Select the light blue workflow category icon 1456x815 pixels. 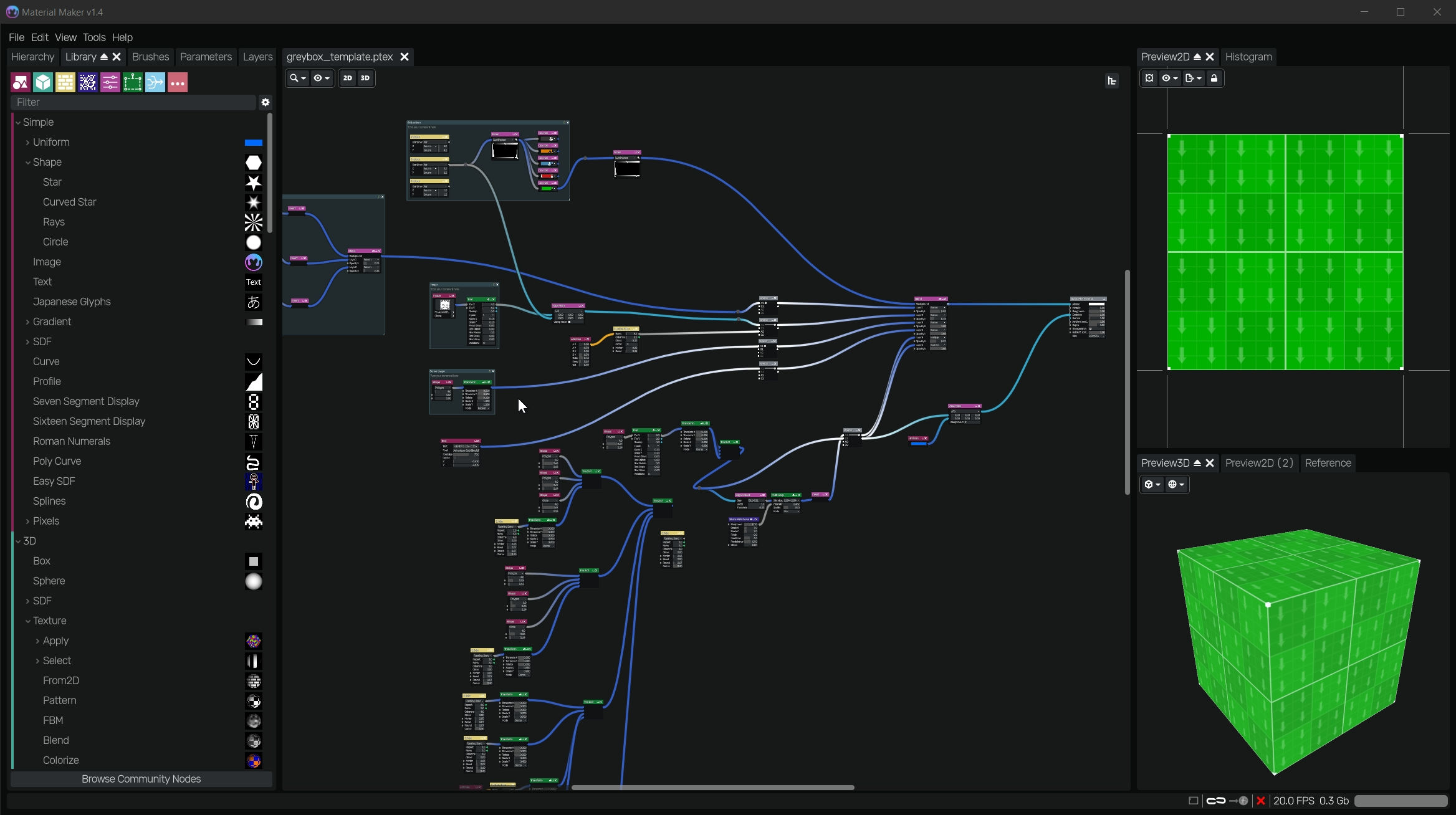[x=155, y=82]
